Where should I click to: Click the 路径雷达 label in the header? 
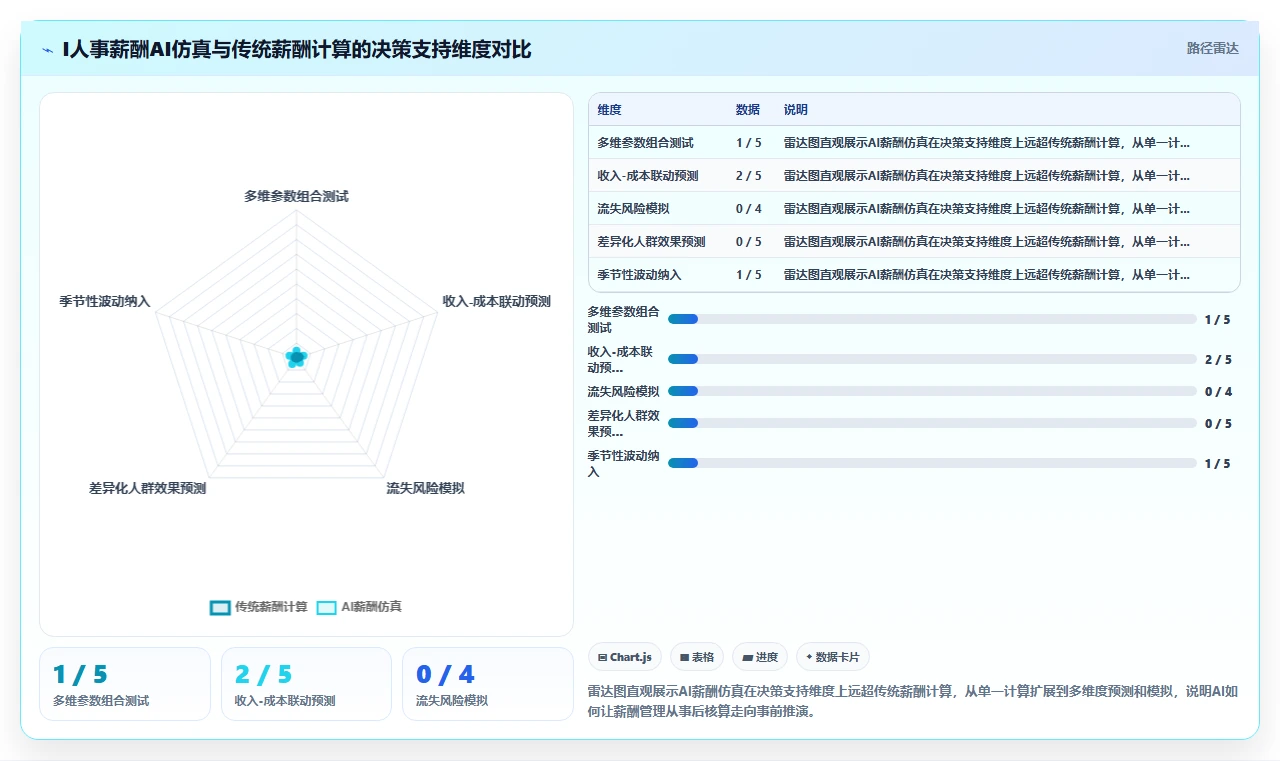click(x=1212, y=48)
